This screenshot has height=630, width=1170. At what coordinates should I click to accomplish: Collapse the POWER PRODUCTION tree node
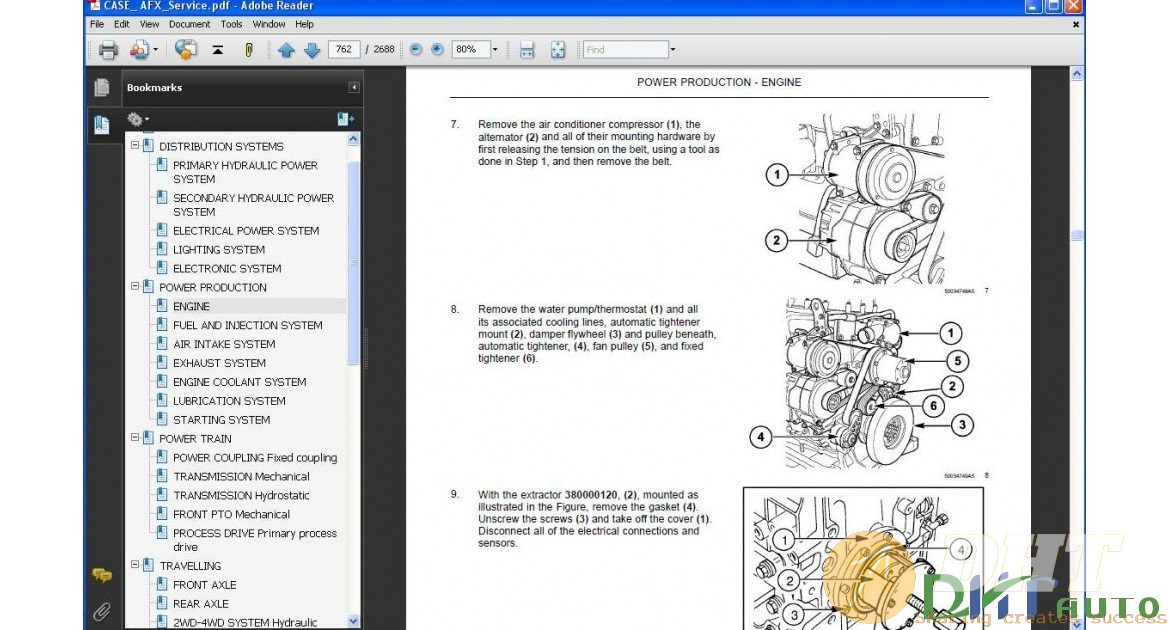(x=135, y=286)
